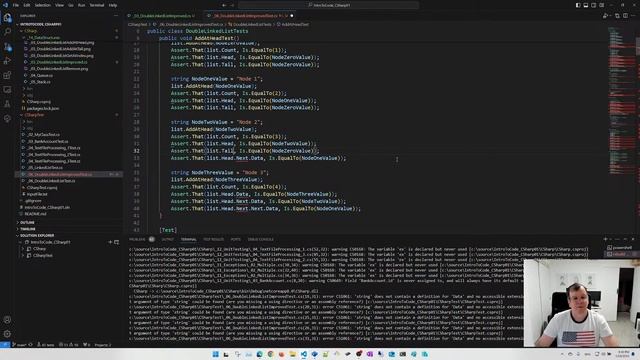Switch to the PROBLEMS panel tab
This screenshot has width=640, height=360.
(x=137, y=239)
